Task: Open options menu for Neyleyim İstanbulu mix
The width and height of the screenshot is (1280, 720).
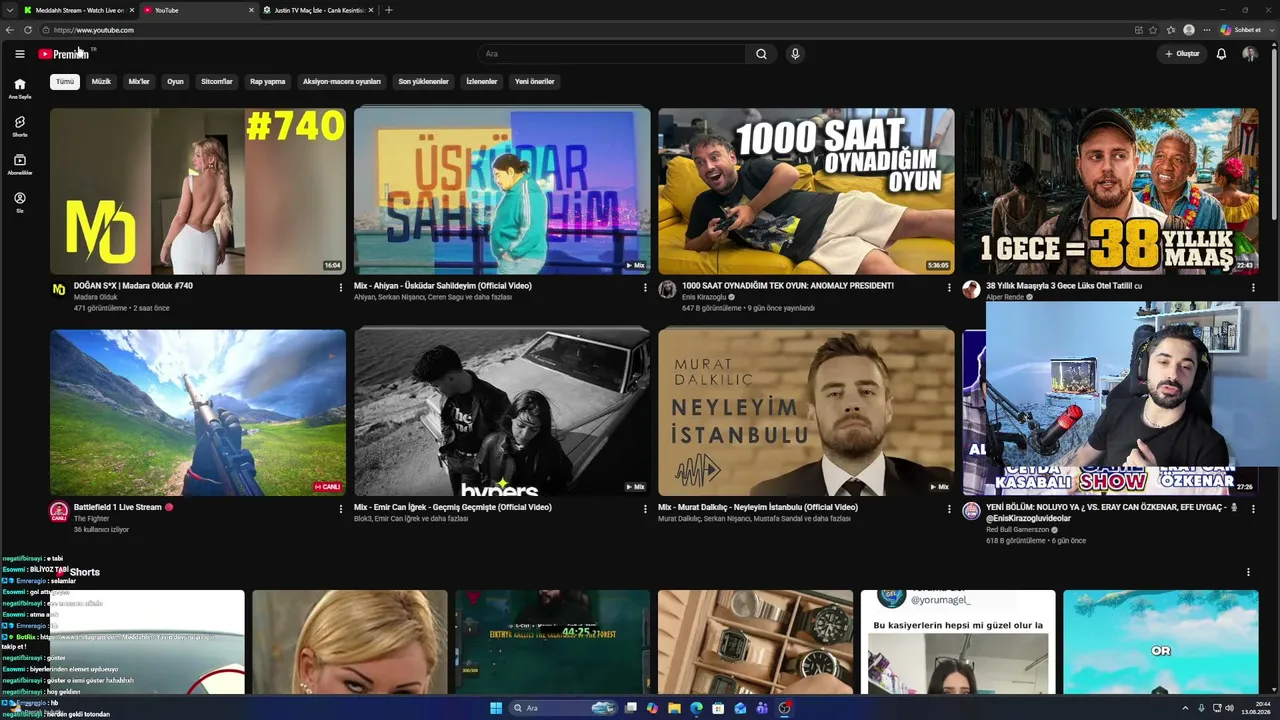Action: click(x=949, y=508)
